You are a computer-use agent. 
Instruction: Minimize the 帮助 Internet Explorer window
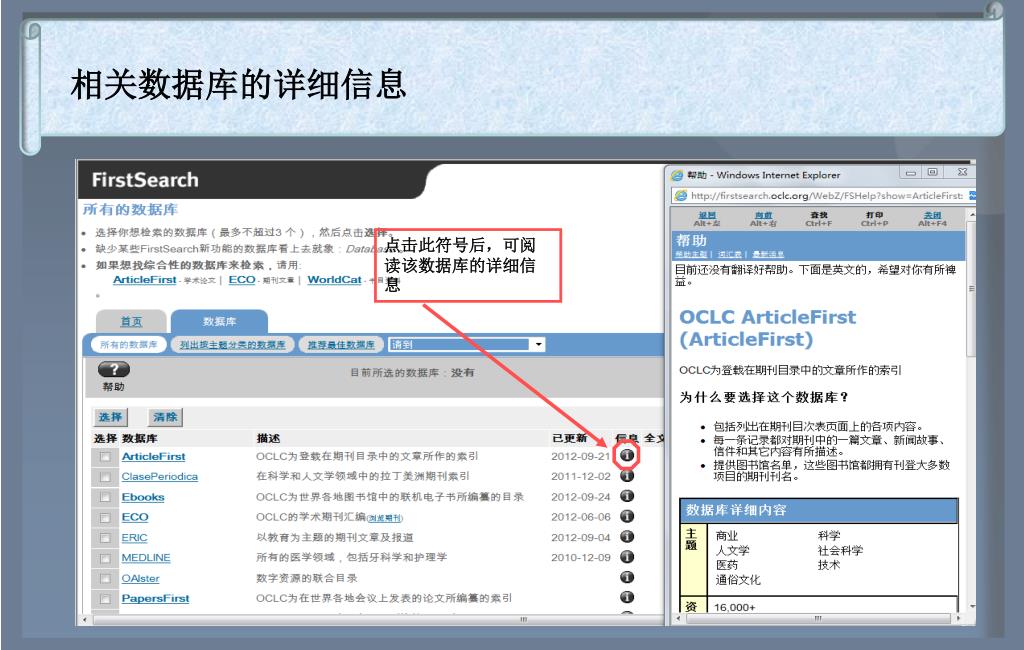[x=910, y=172]
